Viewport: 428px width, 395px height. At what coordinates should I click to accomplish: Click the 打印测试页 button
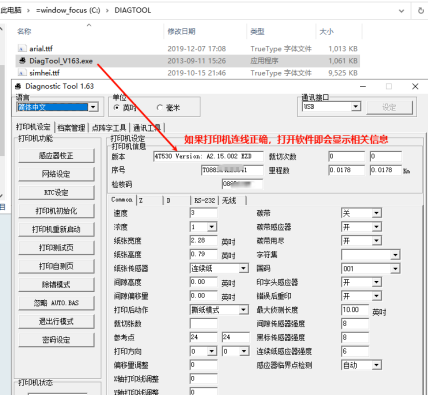pos(56,248)
